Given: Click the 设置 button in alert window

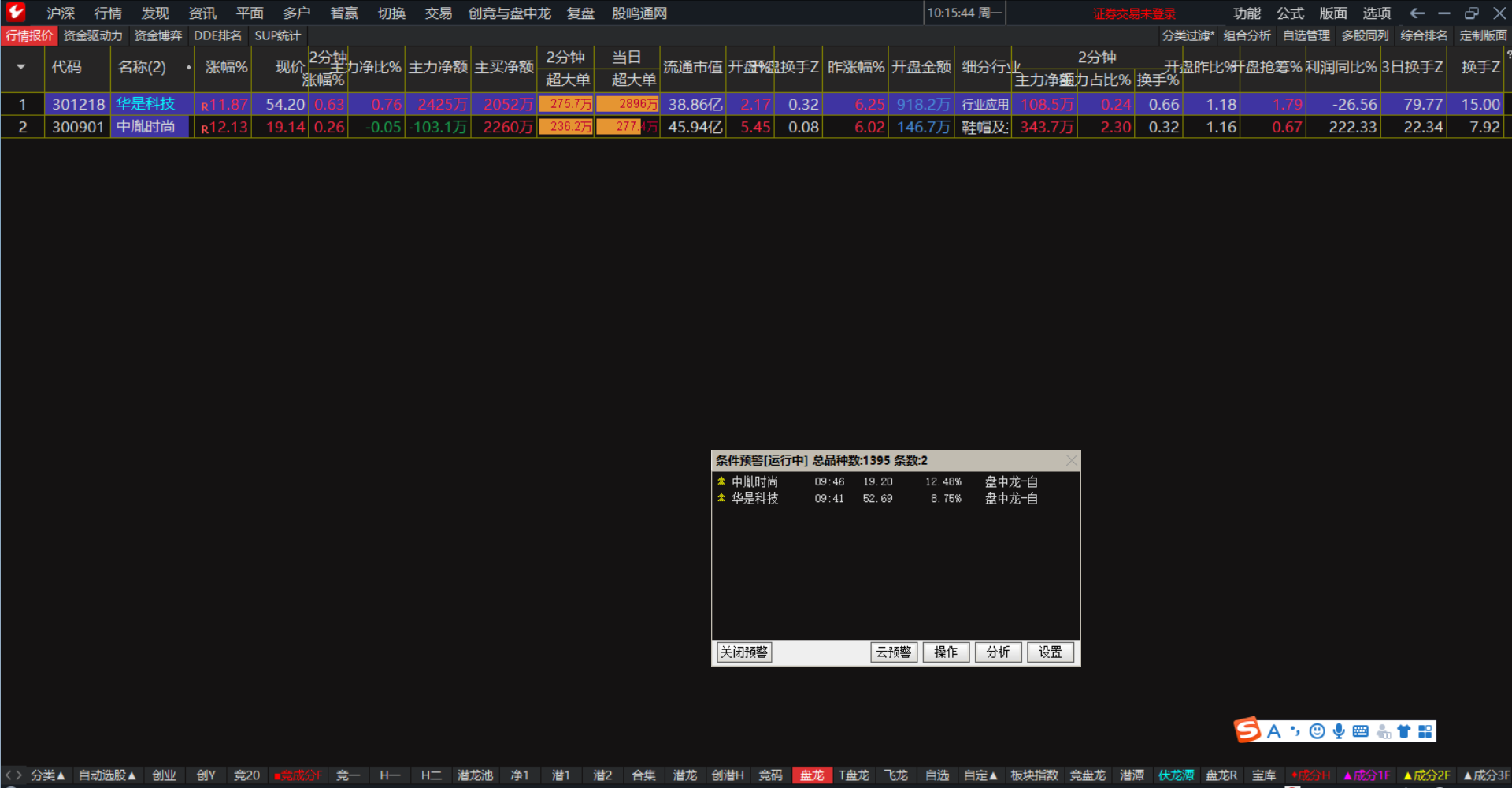Looking at the screenshot, I should pyautogui.click(x=1050, y=652).
